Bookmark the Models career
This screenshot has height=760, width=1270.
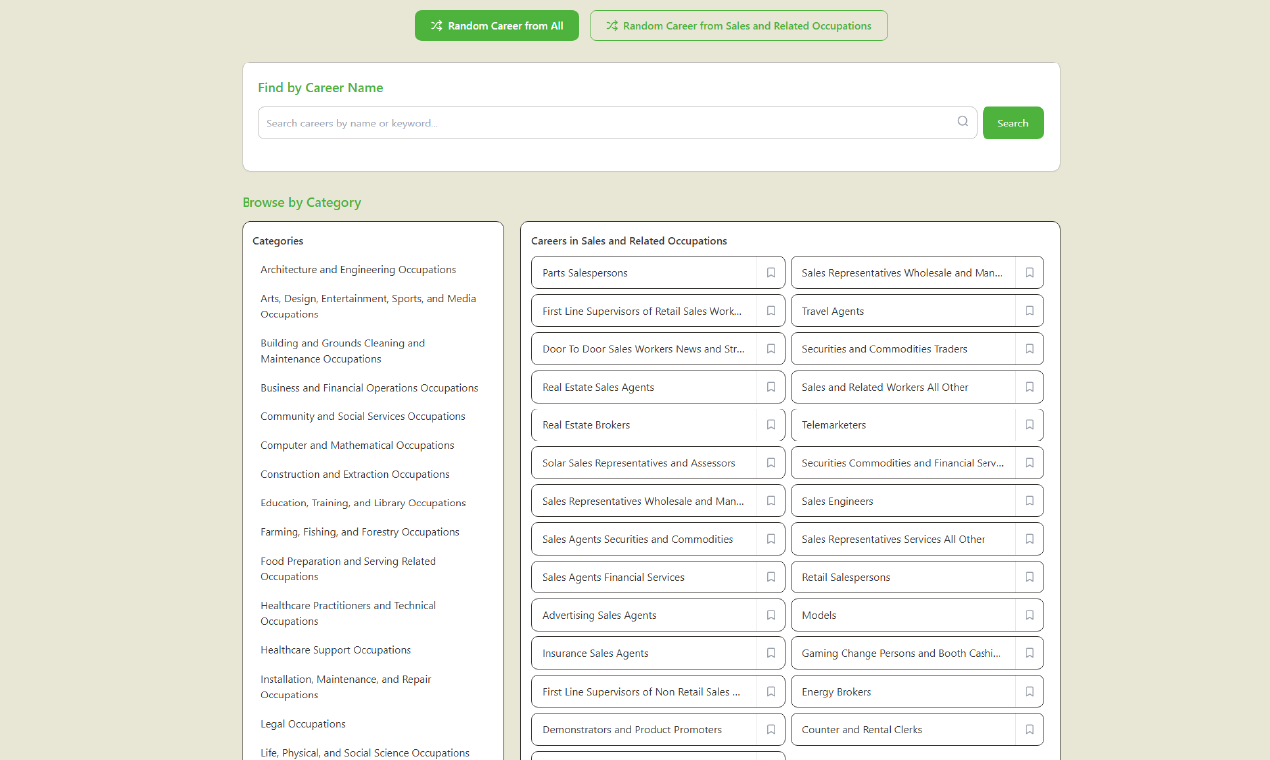[x=1029, y=615]
